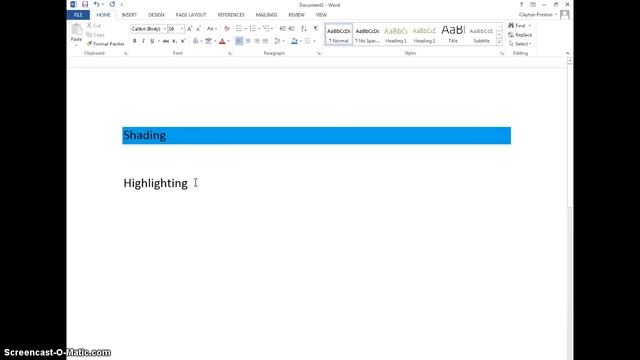Image resolution: width=640 pixels, height=360 pixels.
Task: Click the Word application icon in title bar
Action: pos(73,4)
